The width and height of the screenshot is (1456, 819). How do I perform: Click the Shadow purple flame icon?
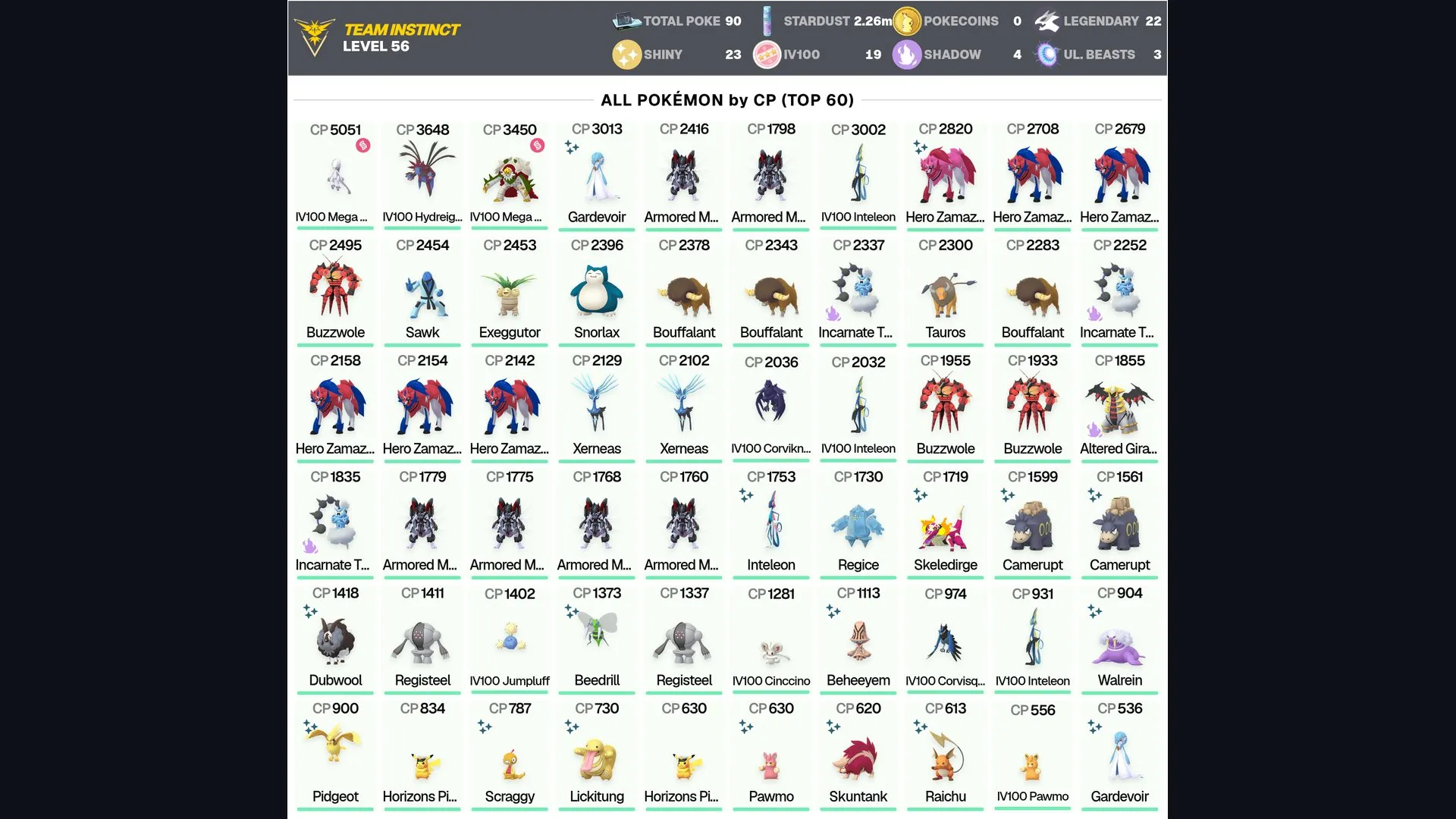906,55
